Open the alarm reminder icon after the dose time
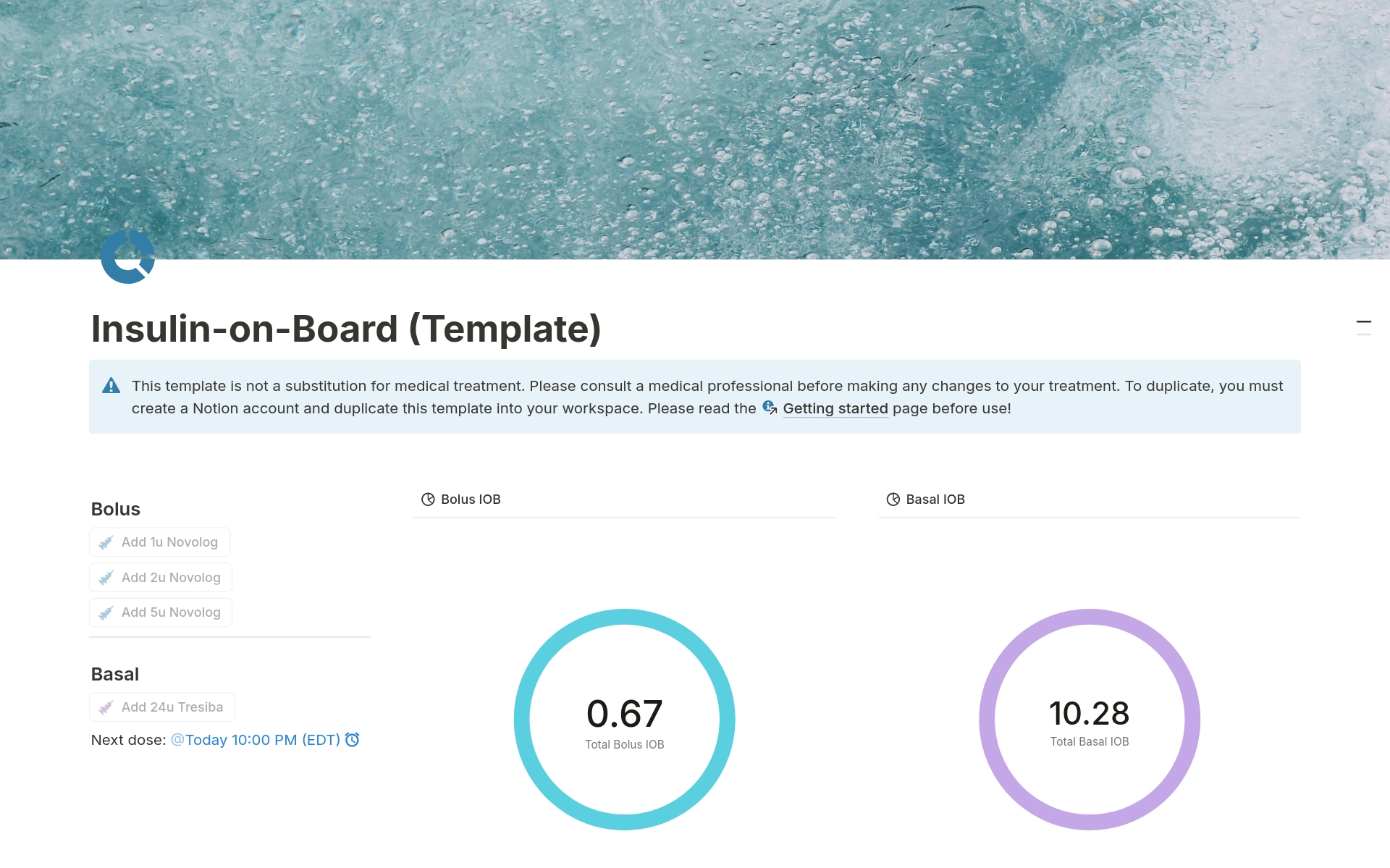The height and width of the screenshot is (868, 1390). pyautogui.click(x=353, y=740)
